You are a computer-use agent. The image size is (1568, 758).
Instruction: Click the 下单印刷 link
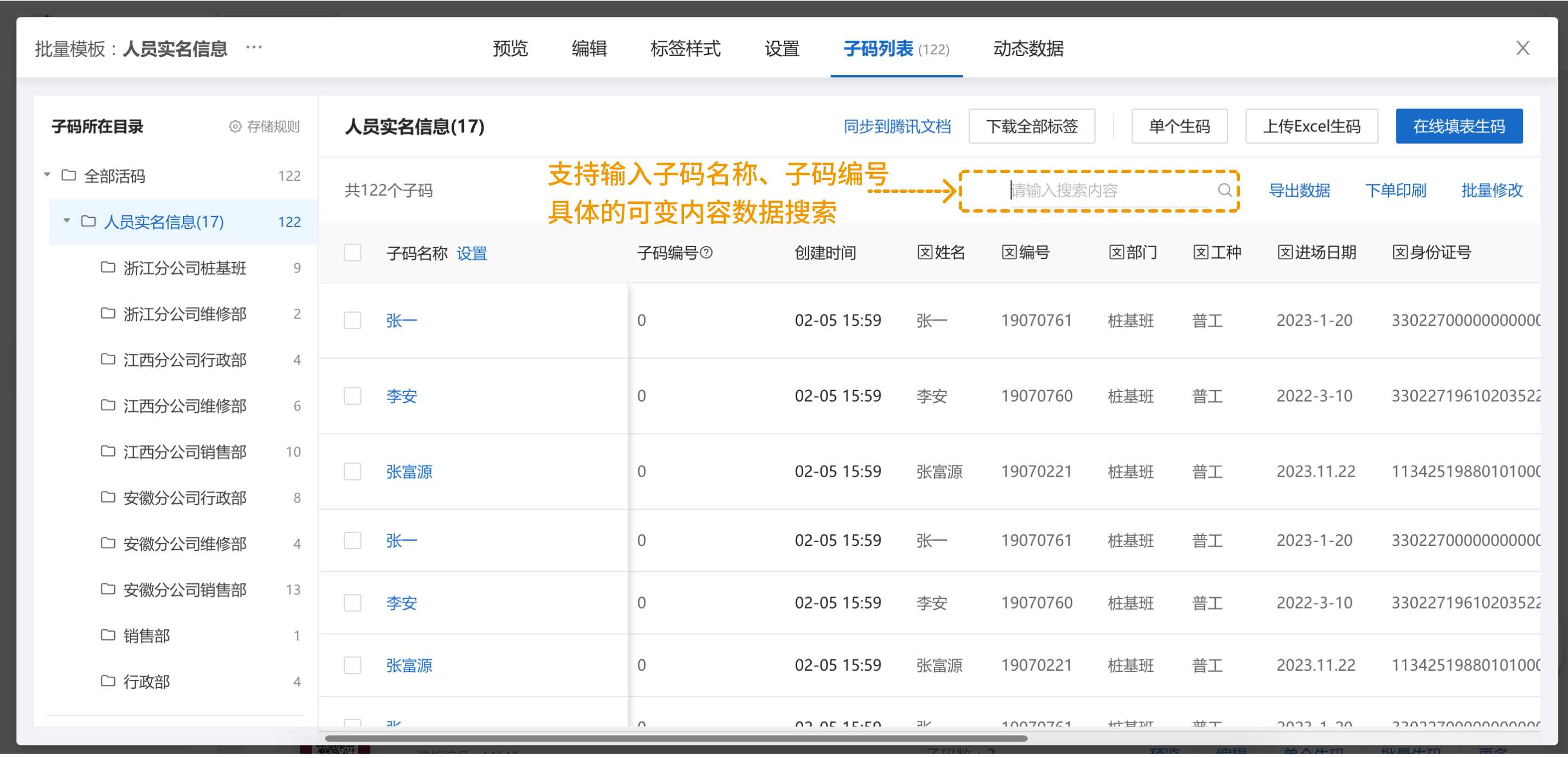tap(1395, 191)
